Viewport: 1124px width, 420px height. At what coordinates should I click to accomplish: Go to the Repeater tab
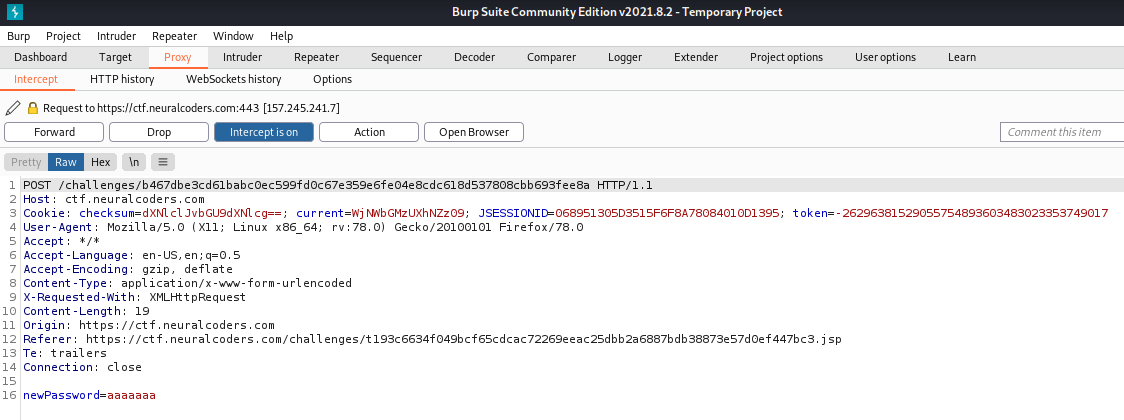316,57
